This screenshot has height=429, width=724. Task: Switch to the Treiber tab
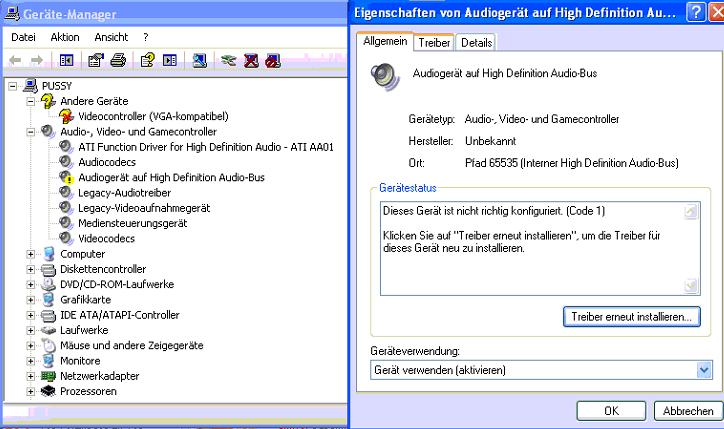click(434, 42)
